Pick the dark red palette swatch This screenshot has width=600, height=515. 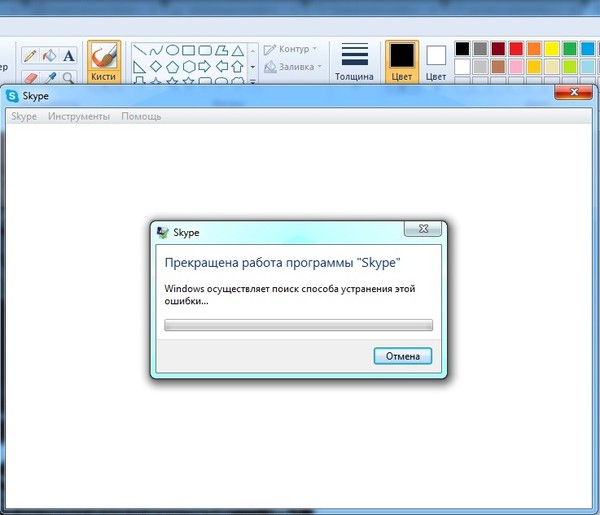[498, 49]
